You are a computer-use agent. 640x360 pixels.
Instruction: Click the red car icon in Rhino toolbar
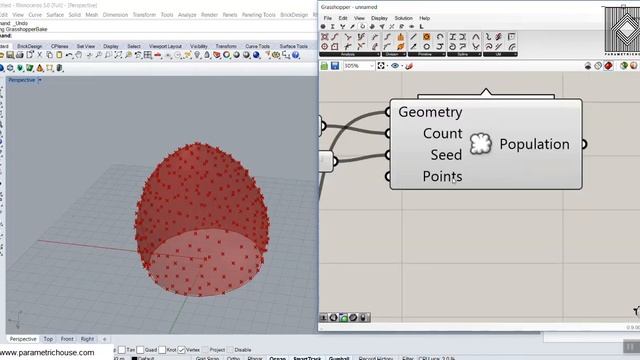(x=158, y=55)
